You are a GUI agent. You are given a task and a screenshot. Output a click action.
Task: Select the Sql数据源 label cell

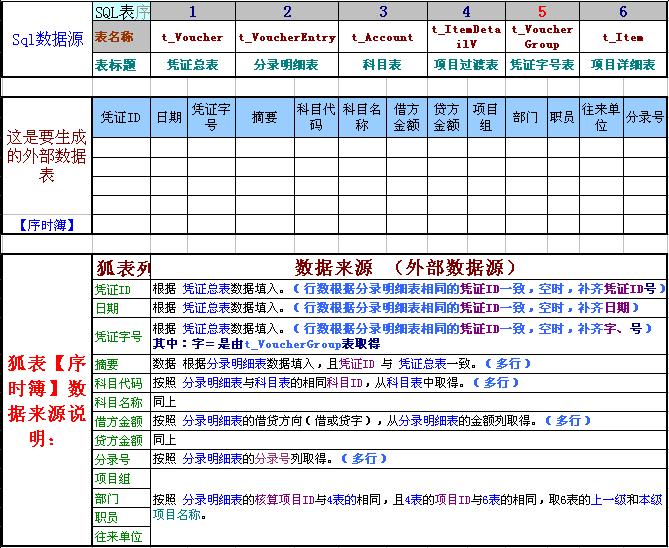coord(47,39)
